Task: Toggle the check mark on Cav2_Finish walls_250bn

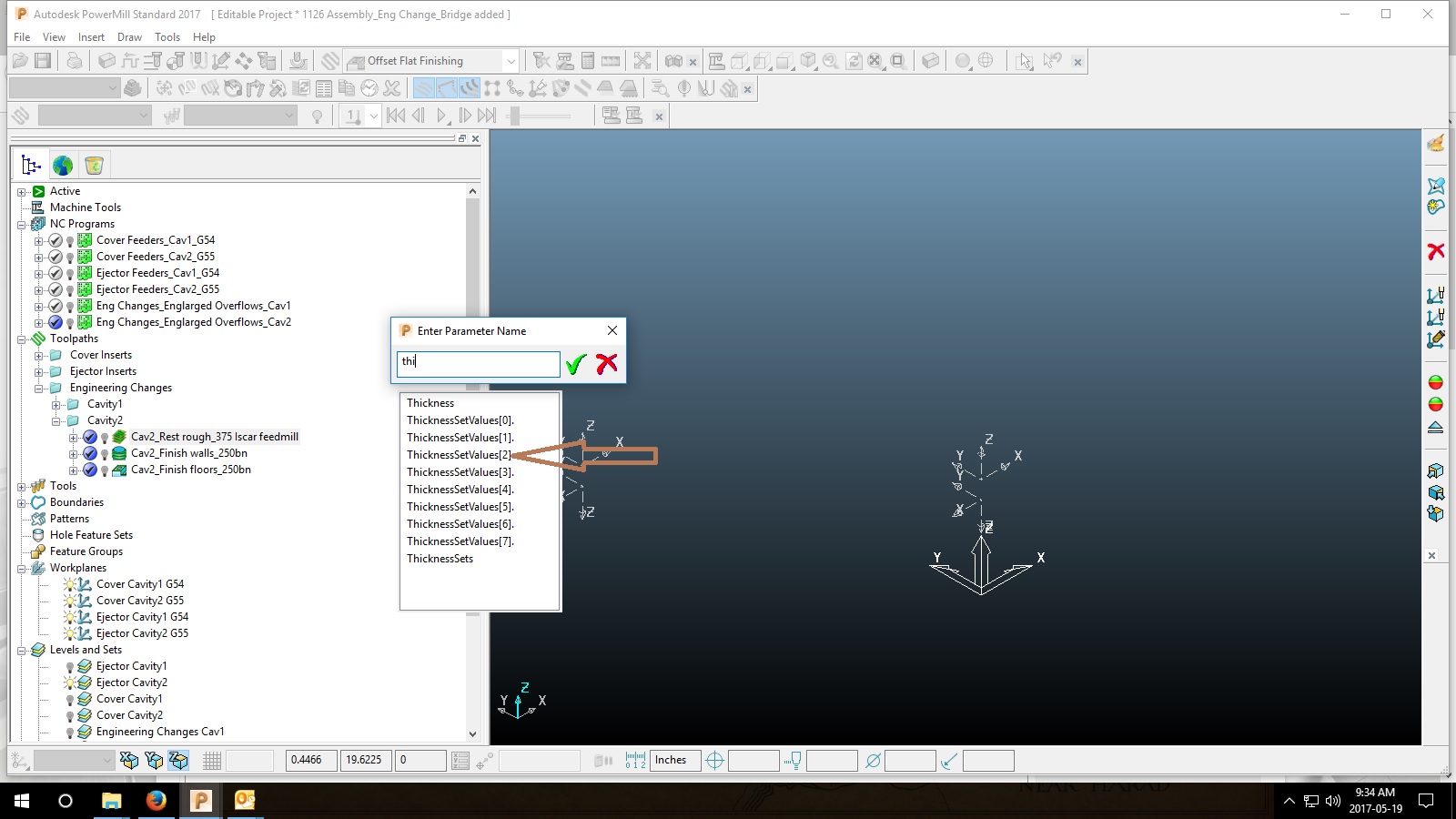Action: [x=89, y=453]
